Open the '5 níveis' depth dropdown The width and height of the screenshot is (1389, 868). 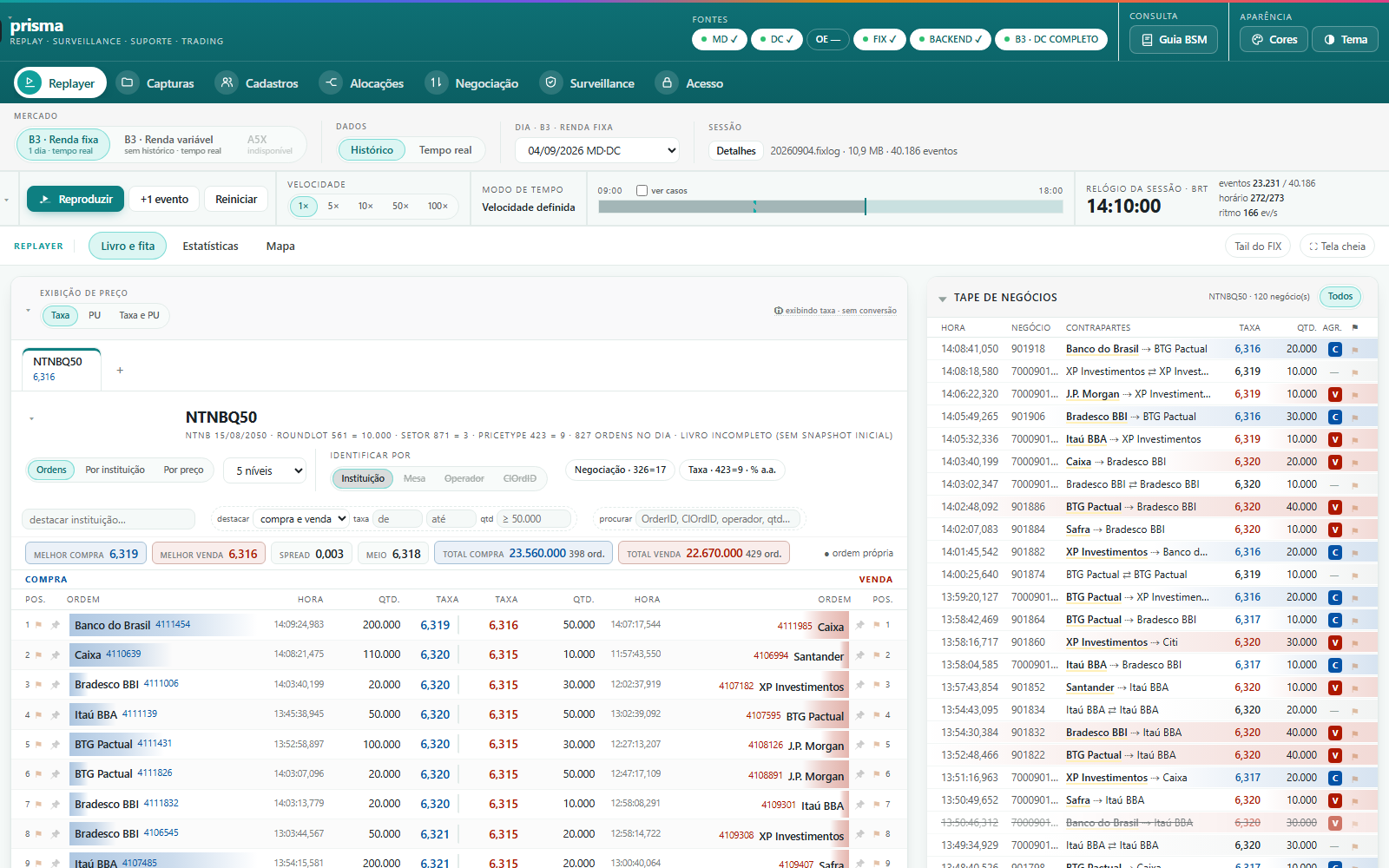(x=265, y=470)
